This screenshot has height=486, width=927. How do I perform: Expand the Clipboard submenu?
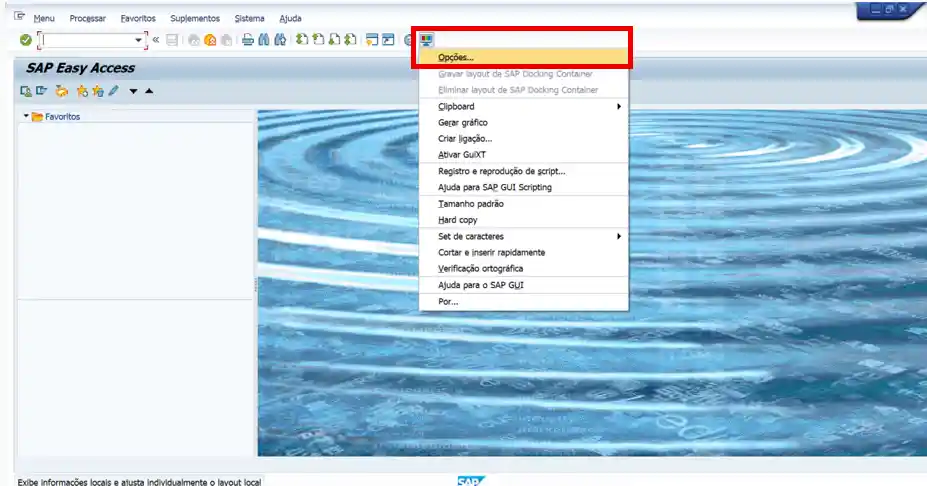pos(524,106)
